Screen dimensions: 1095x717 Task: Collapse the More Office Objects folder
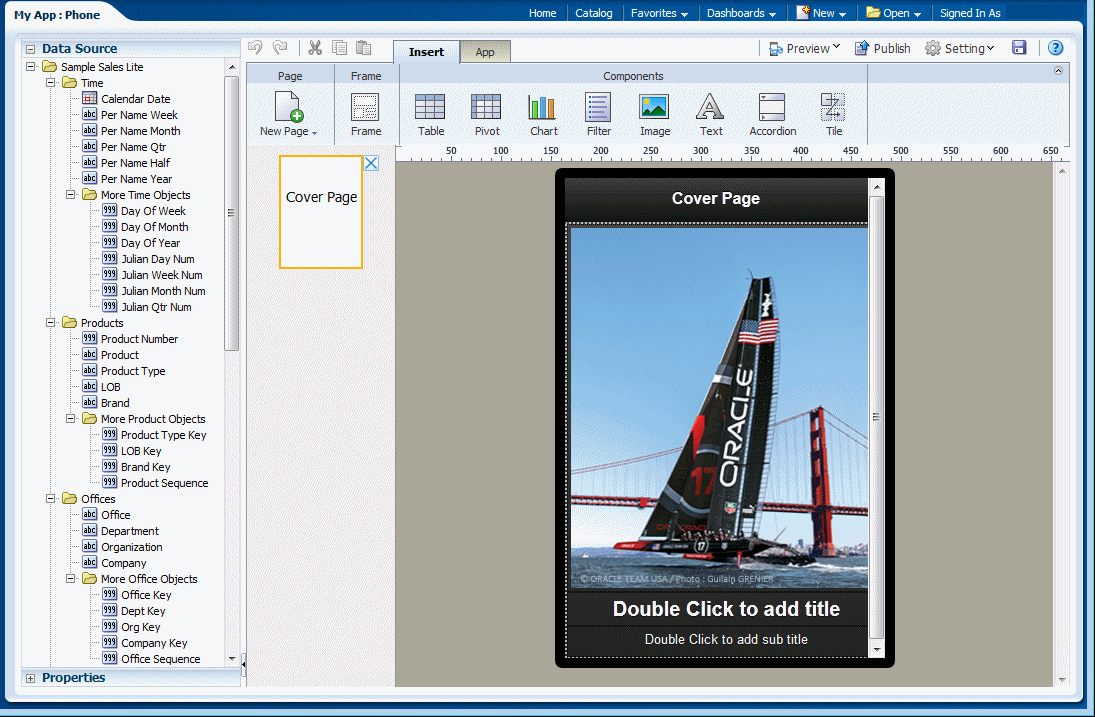pyautogui.click(x=71, y=579)
